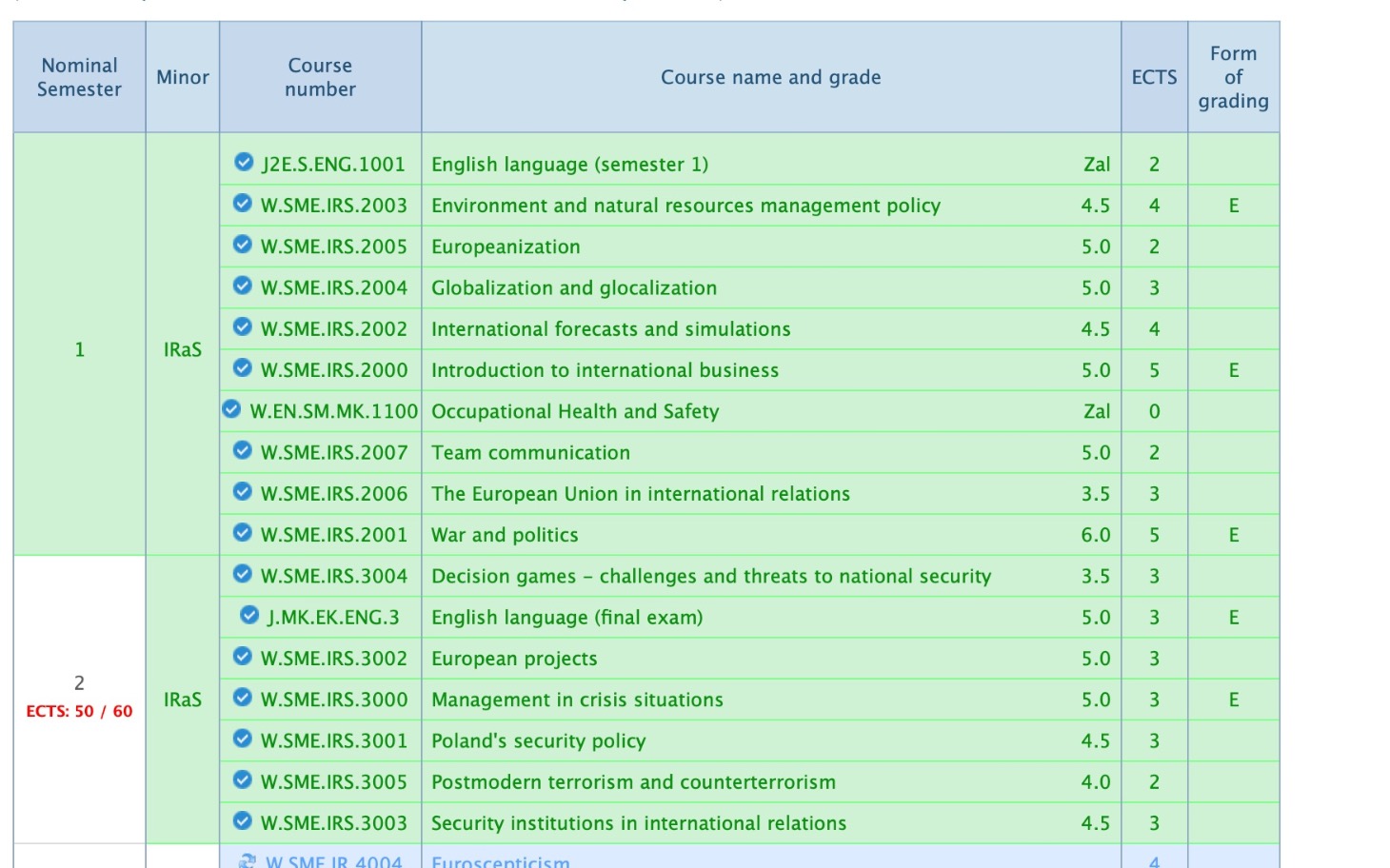Open Introduction to international business course
Viewport: 1390px width, 868px height.
605,370
